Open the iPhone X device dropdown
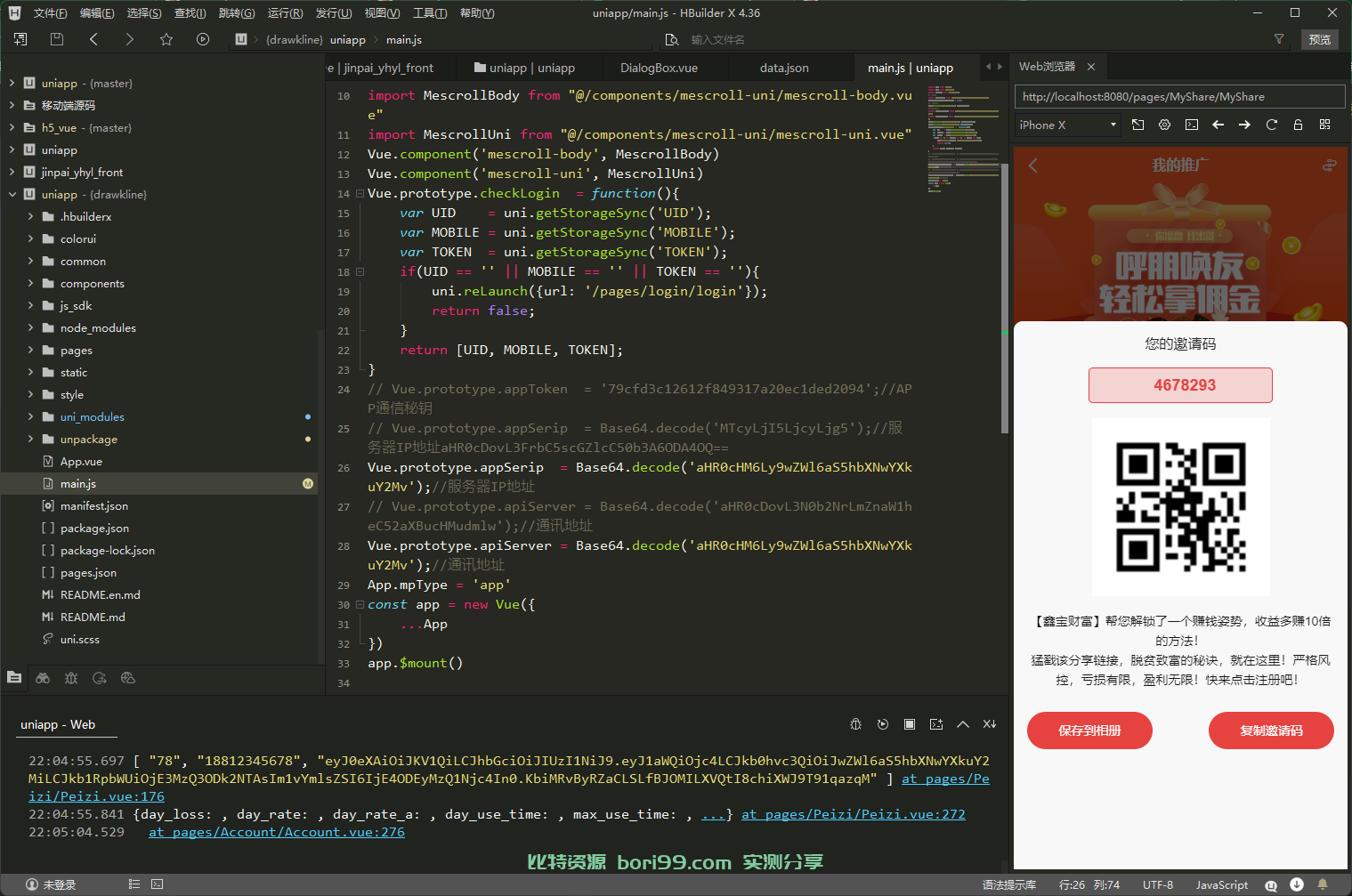This screenshot has width=1352, height=896. (1067, 125)
